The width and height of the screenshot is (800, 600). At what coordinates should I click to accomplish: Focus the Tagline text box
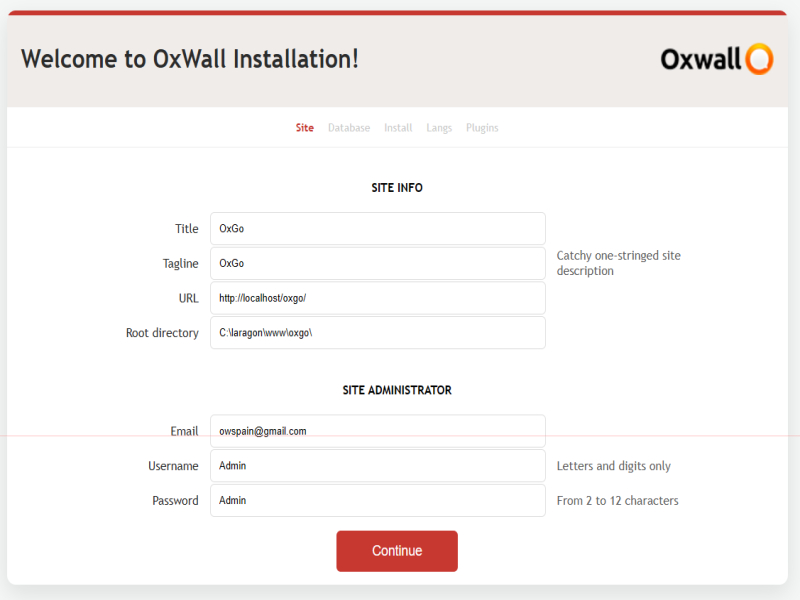point(377,264)
